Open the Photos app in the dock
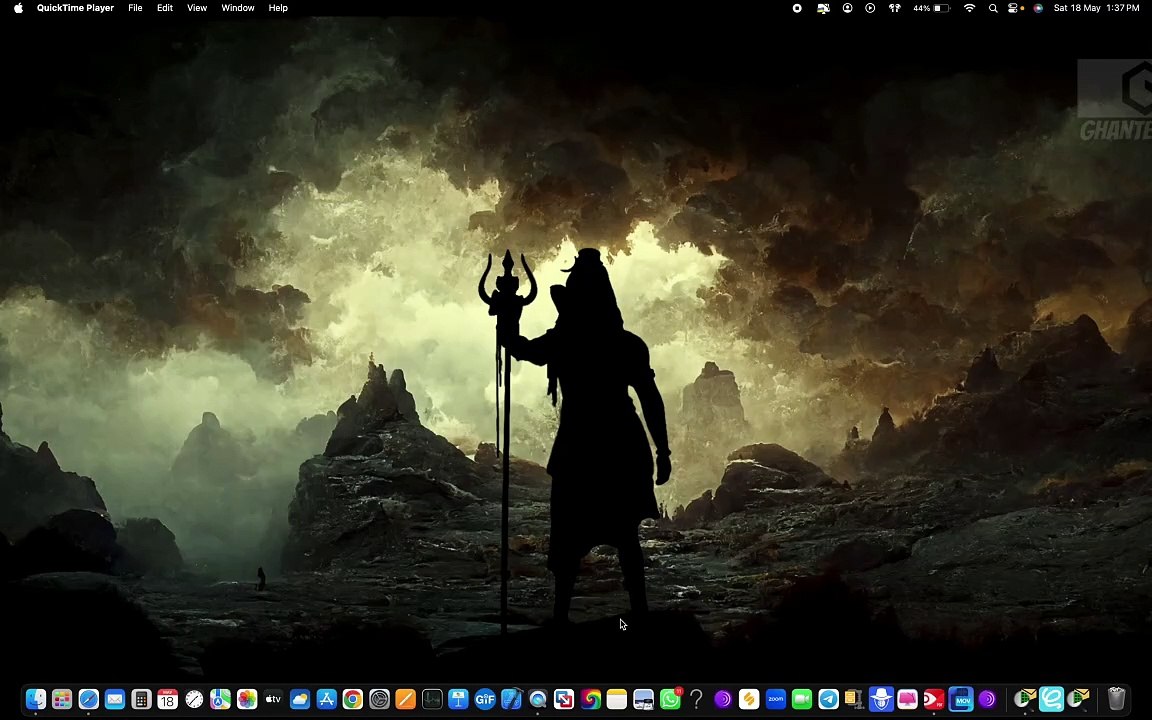The width and height of the screenshot is (1152, 720). (x=247, y=699)
